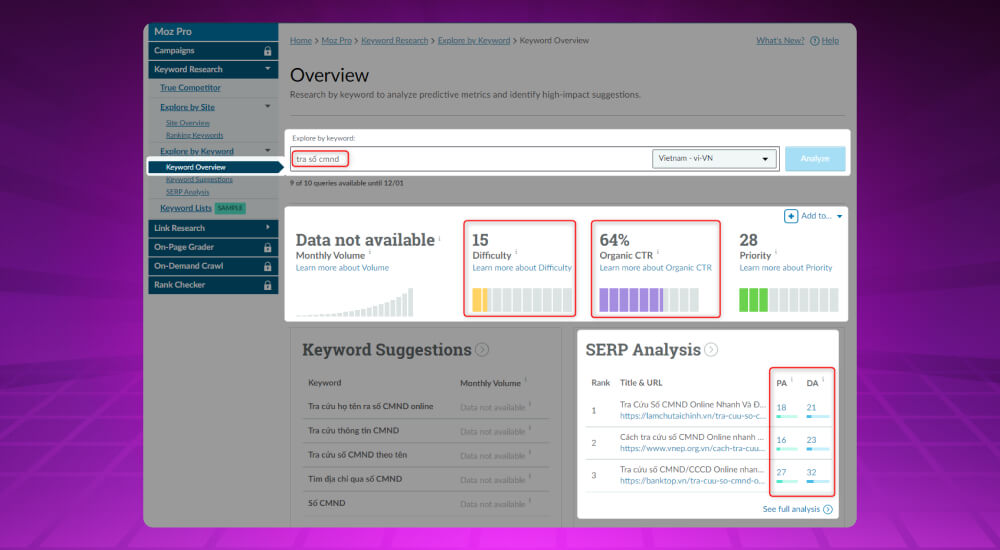Select keyword 'Tra cứu thông tin CMND'
1000x550 pixels.
coord(353,431)
